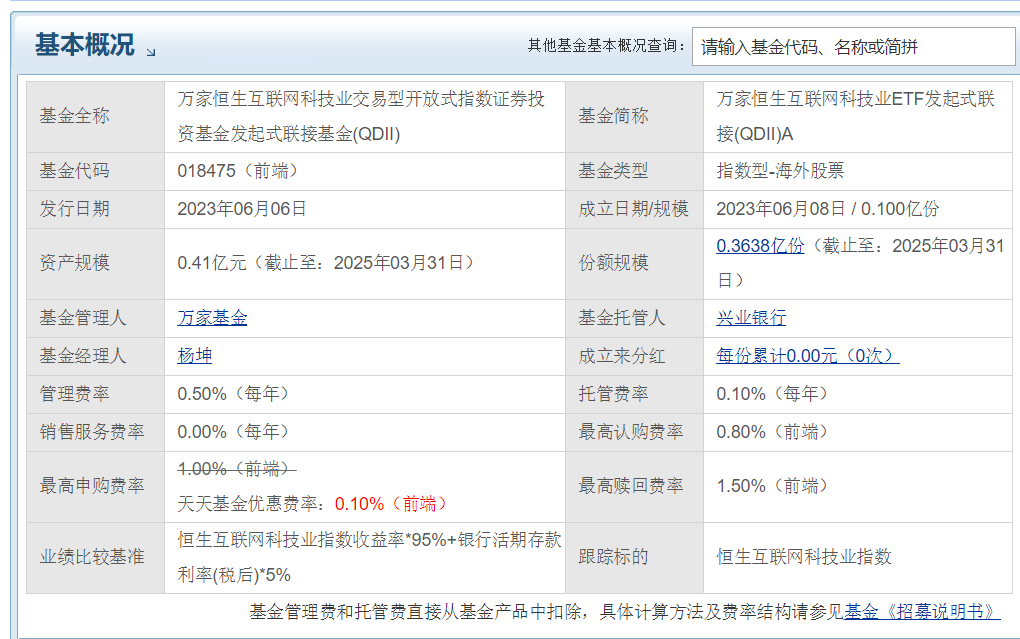Click the management fee value 0.50%（每年）

pyautogui.click(x=234, y=394)
